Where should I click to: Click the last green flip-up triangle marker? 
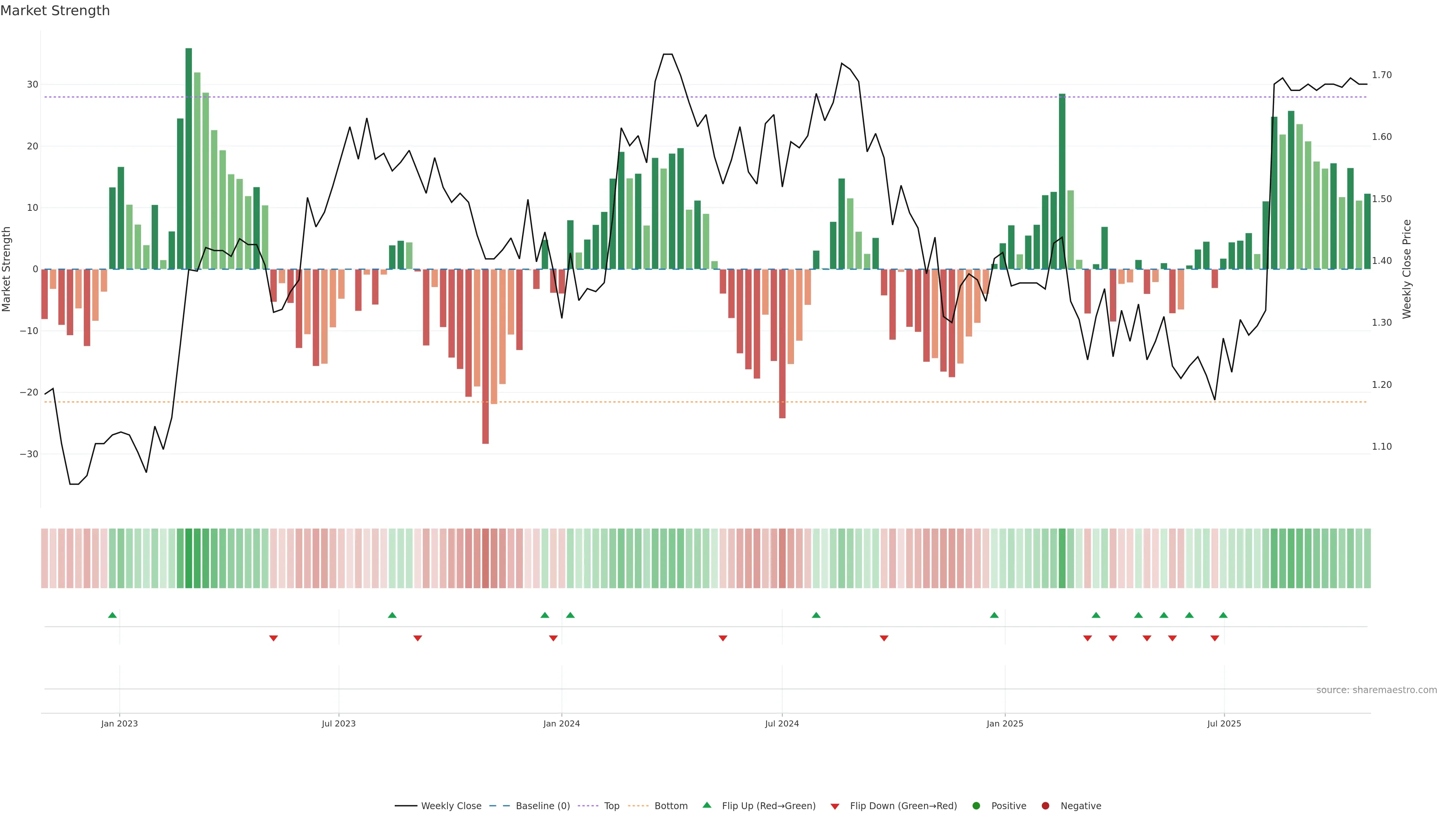tap(1223, 615)
